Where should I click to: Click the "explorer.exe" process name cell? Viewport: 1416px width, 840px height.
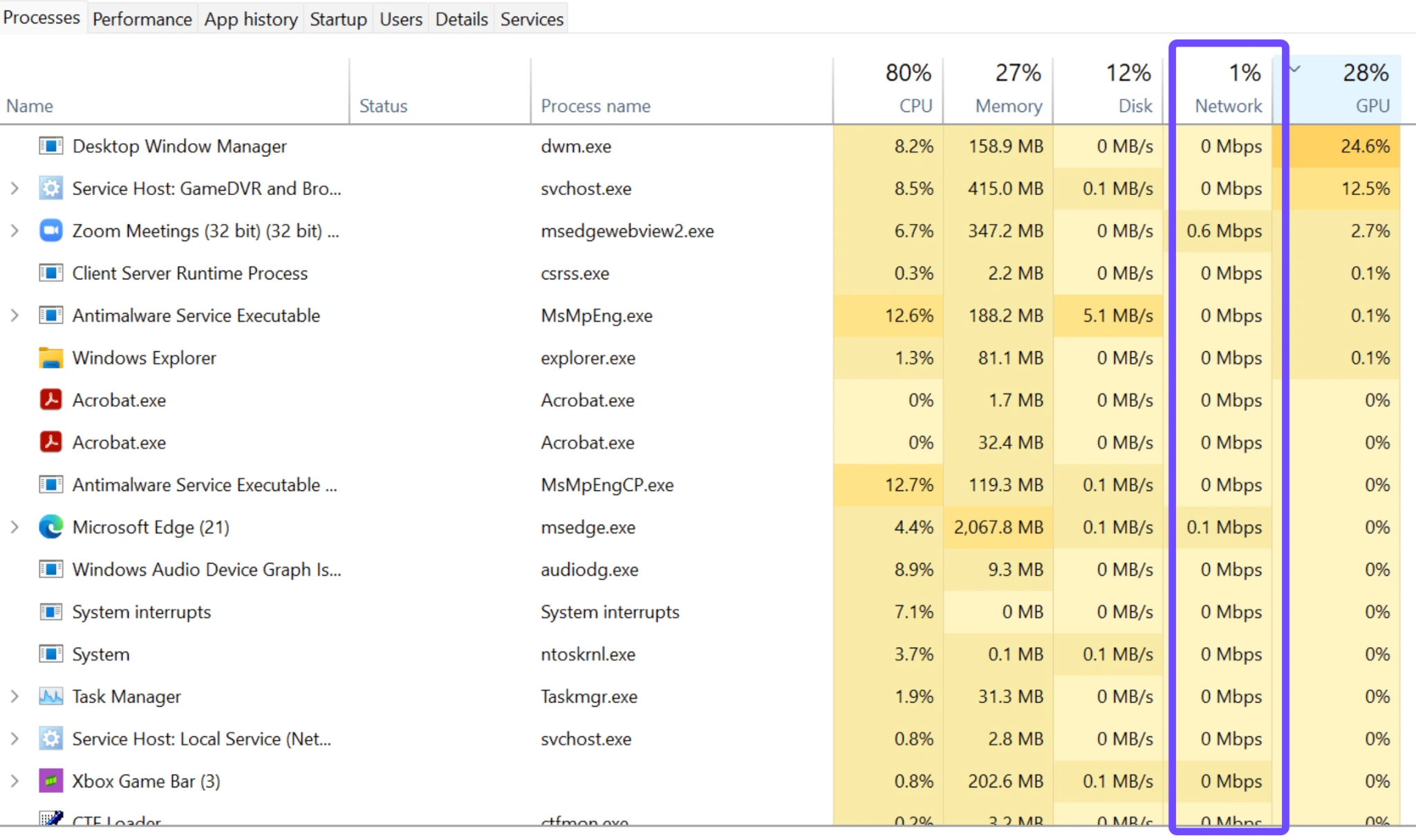(x=588, y=357)
